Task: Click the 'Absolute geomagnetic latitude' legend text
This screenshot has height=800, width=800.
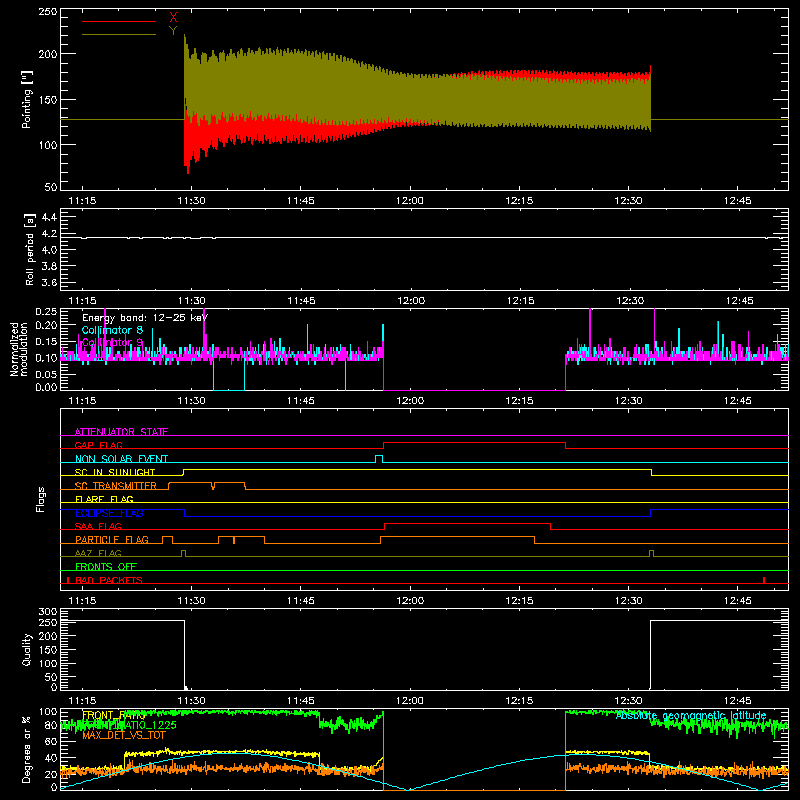Action: [x=691, y=716]
